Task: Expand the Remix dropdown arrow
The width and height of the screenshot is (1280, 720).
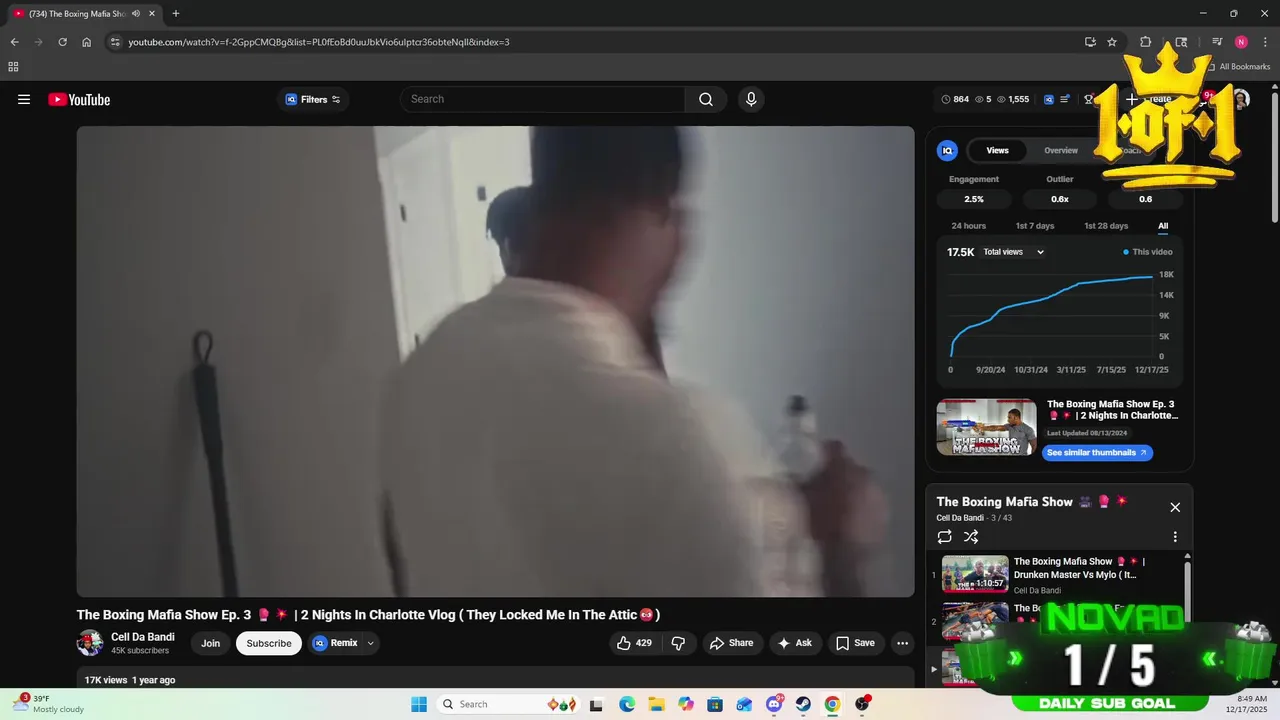Action: click(x=371, y=643)
